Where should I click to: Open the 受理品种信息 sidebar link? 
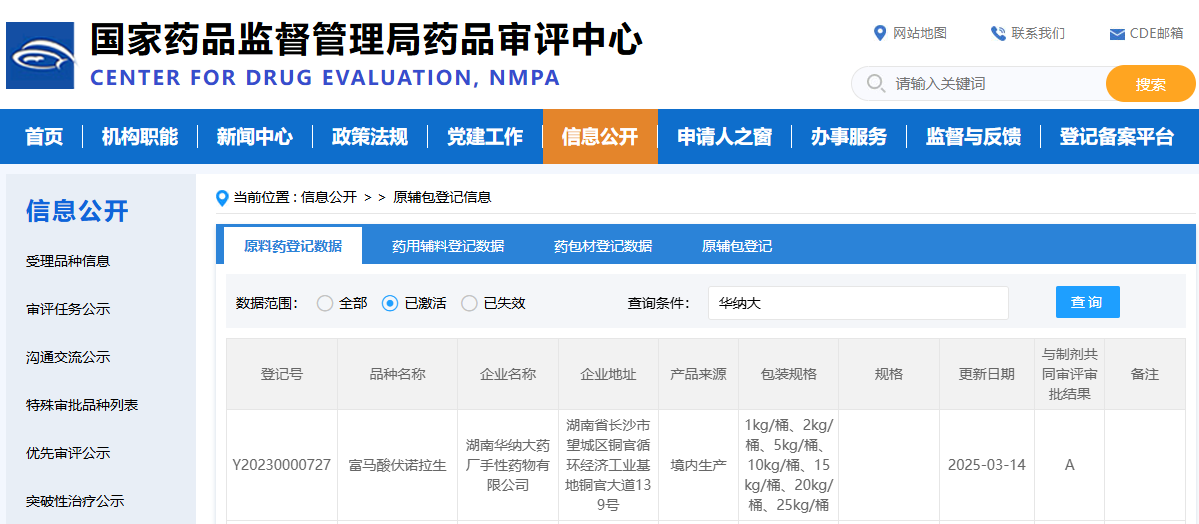point(68,261)
